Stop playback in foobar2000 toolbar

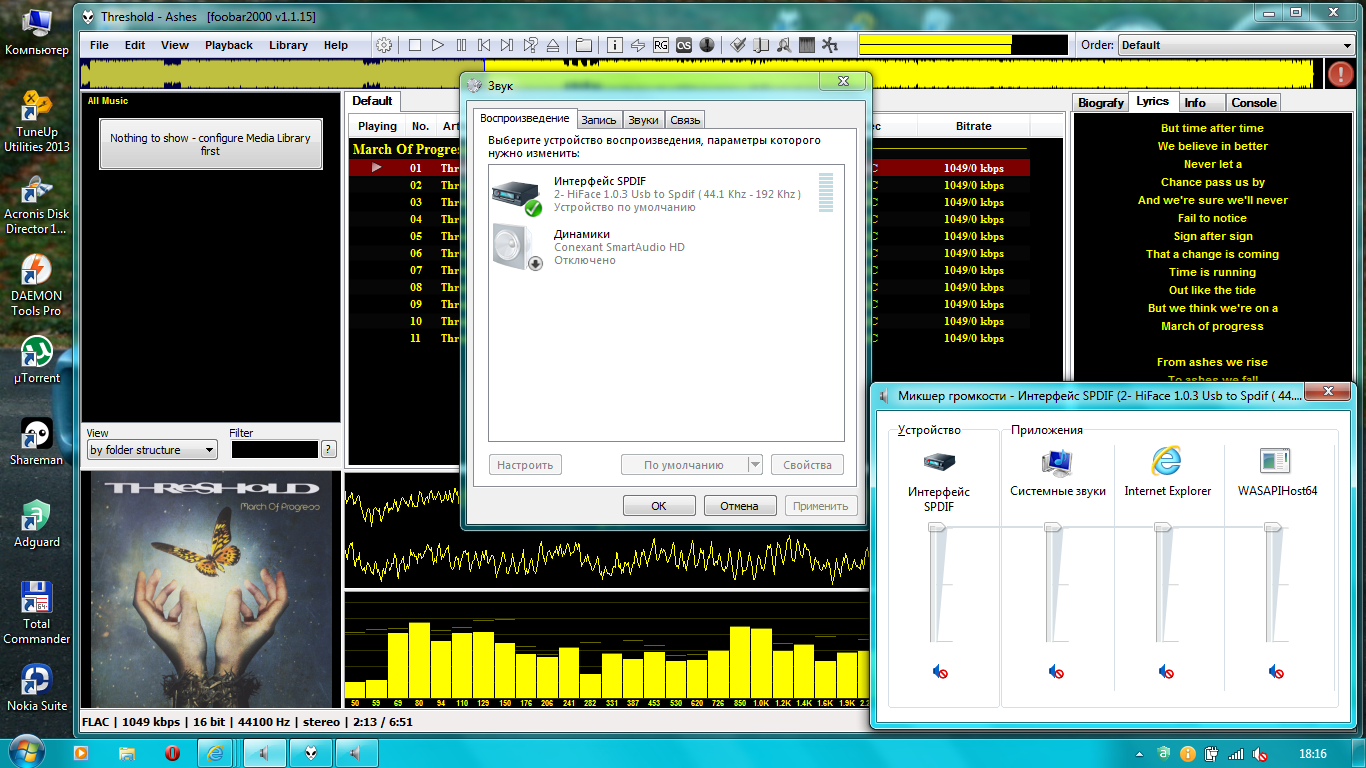[x=415, y=45]
